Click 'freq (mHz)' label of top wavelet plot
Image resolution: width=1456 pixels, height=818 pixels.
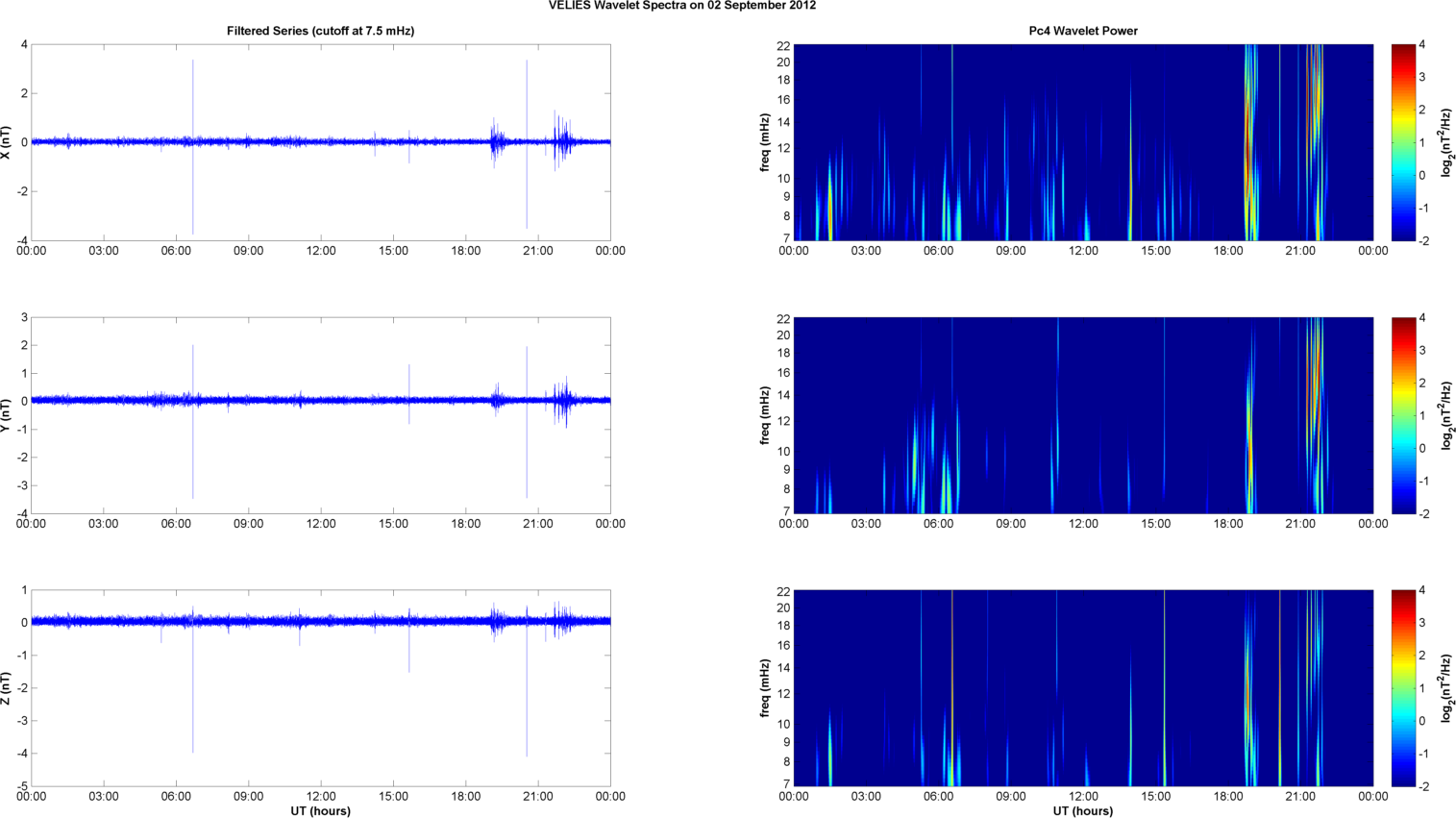(765, 142)
